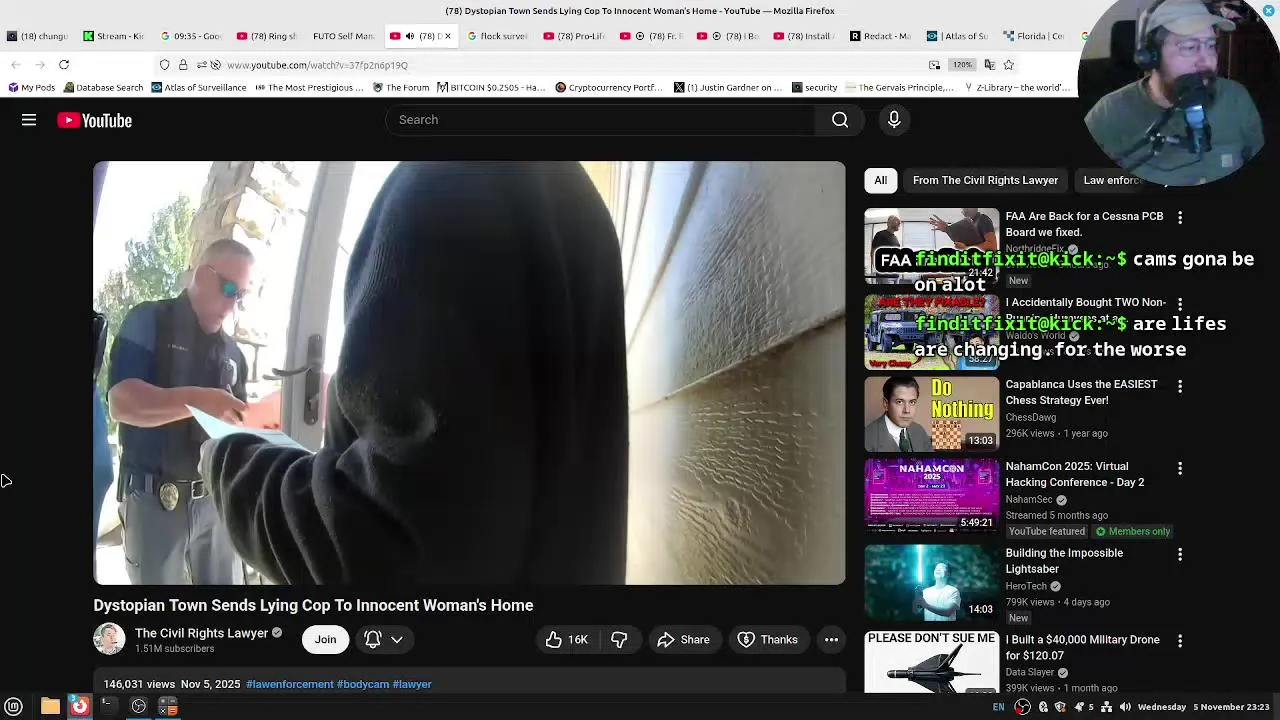1280x720 pixels.
Task: Send a Thanks to the creator
Action: tap(768, 640)
